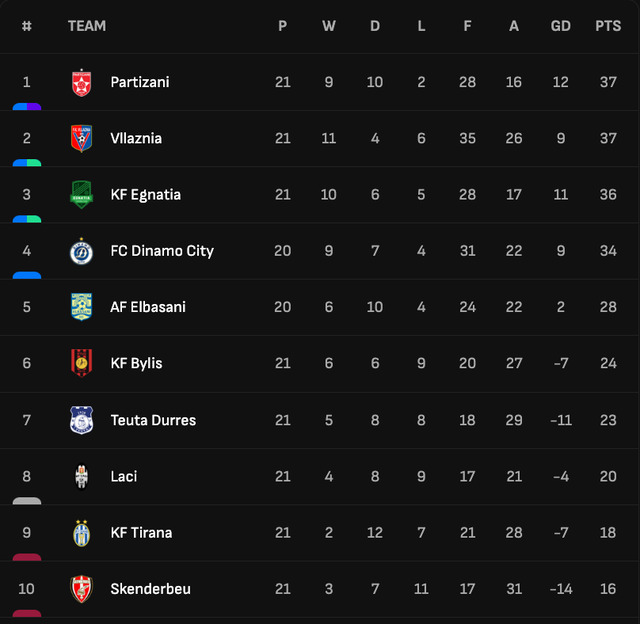Sort table by PTS column header
Screen dimensions: 640x624
(608, 26)
